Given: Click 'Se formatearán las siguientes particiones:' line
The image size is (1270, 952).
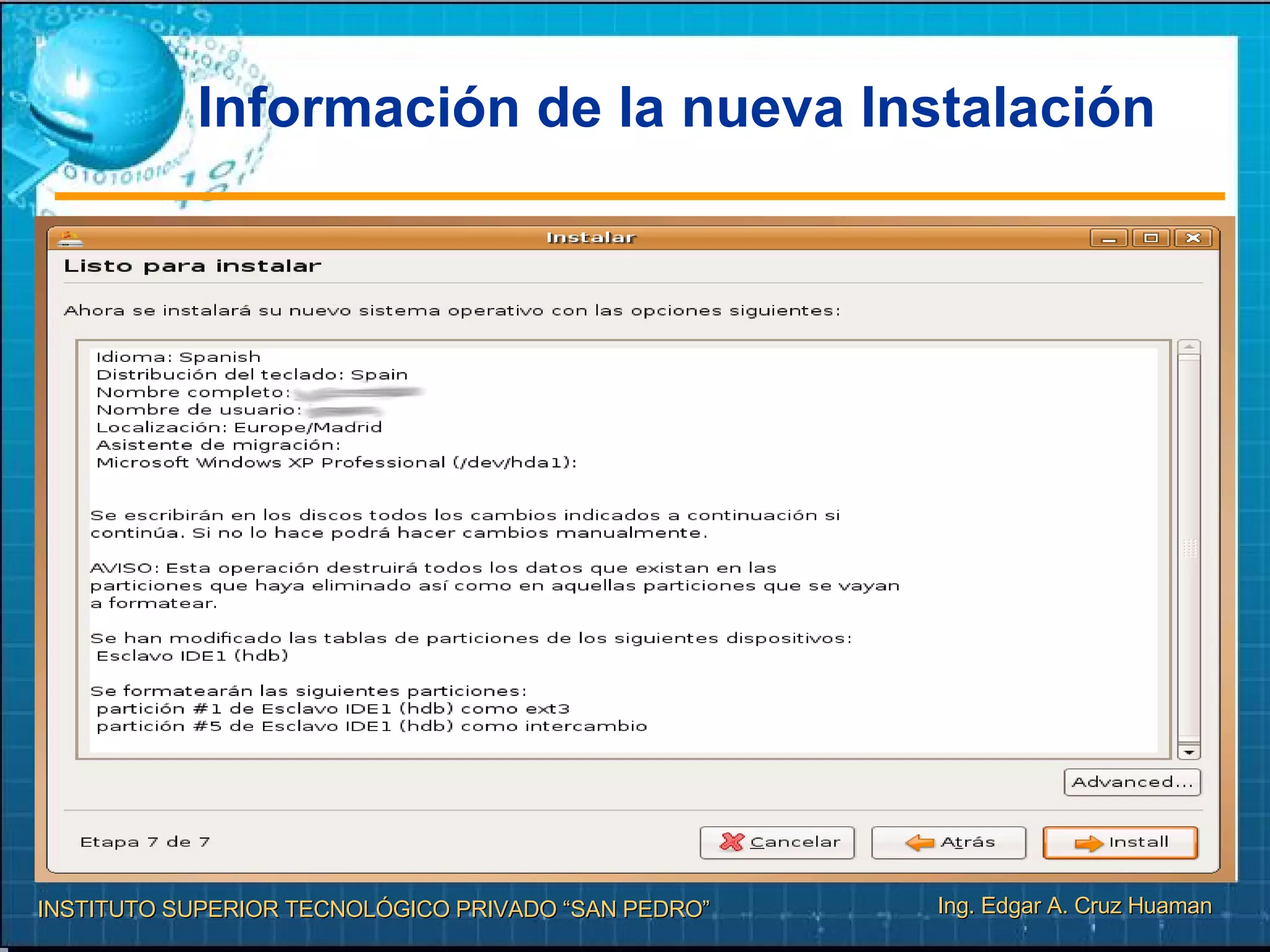Looking at the screenshot, I should pos(309,691).
